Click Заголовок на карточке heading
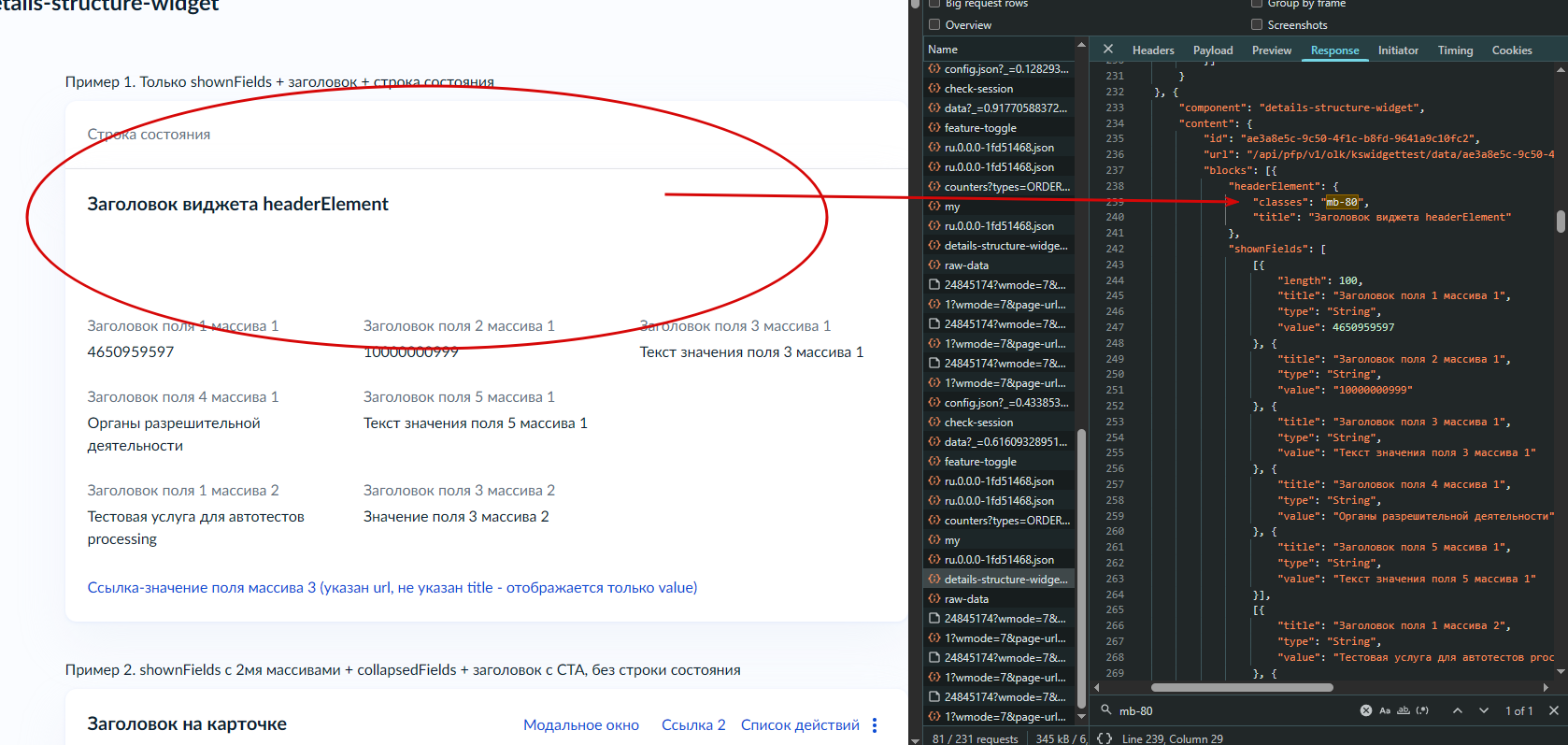Viewport: 1568px width, 745px height. coord(187,724)
